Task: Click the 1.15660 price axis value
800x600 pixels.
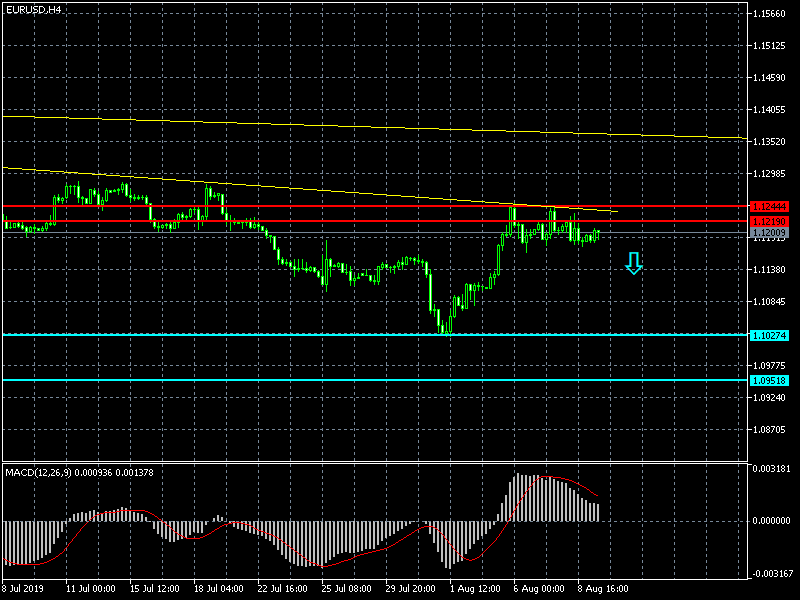Action: click(x=769, y=14)
